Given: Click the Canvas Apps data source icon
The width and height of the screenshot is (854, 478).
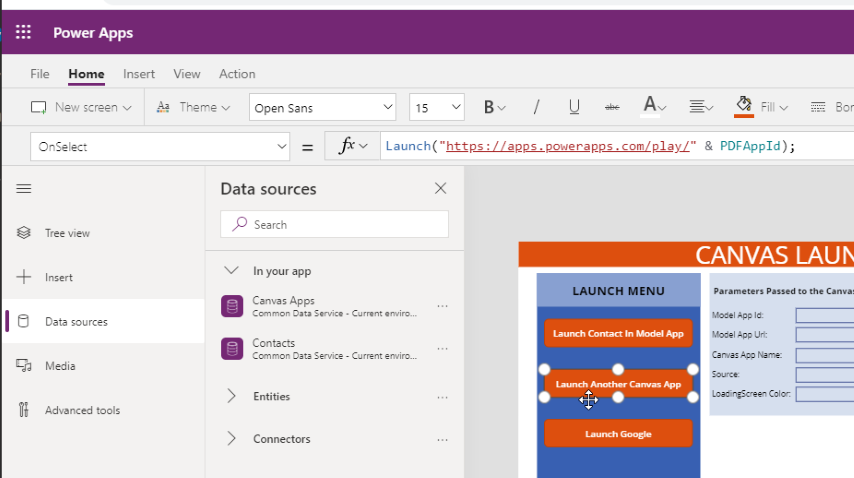Looking at the screenshot, I should click(x=232, y=307).
